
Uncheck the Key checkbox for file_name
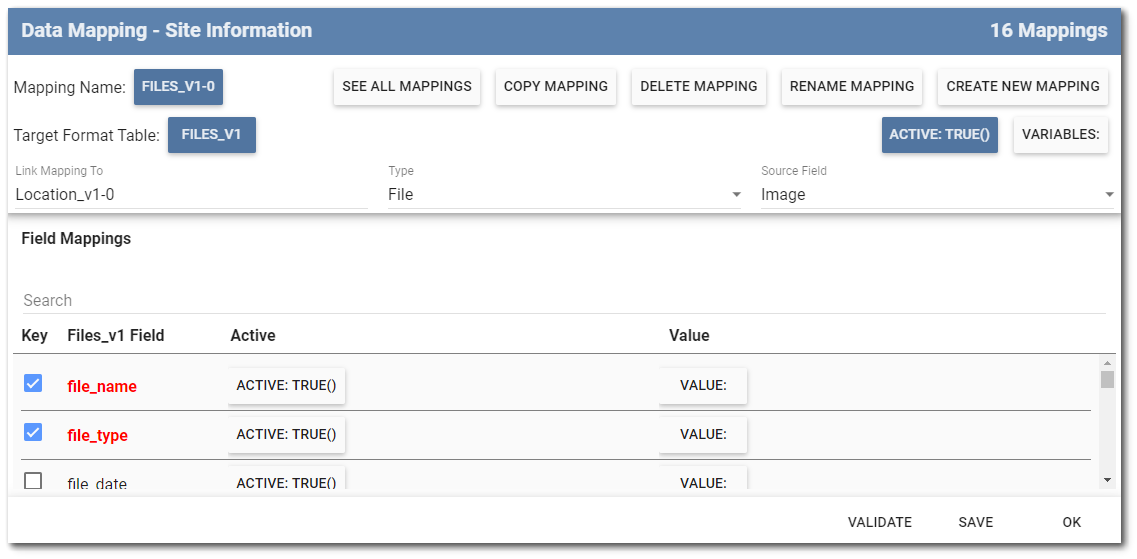pos(33,384)
